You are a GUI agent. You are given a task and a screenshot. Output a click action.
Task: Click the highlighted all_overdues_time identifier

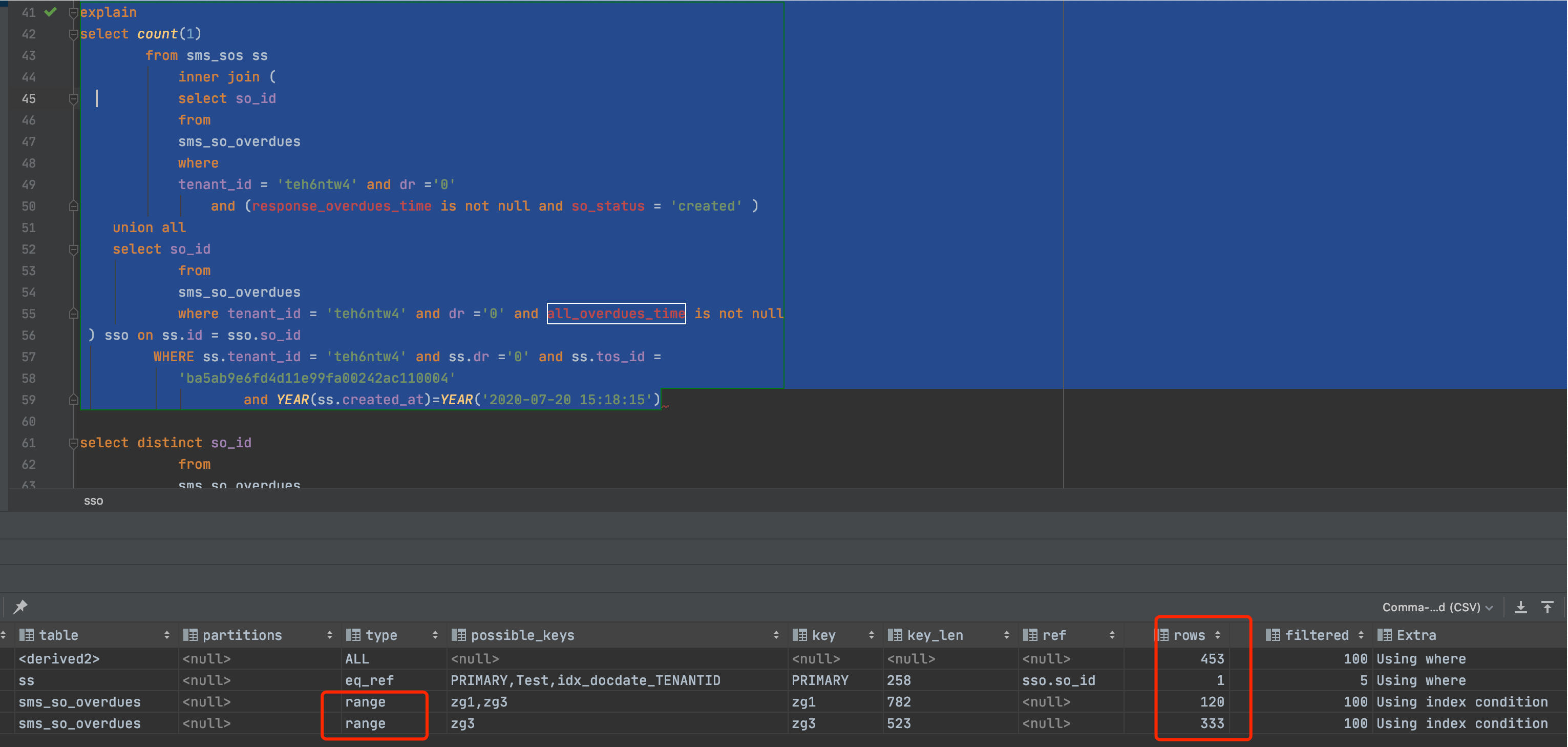616,314
